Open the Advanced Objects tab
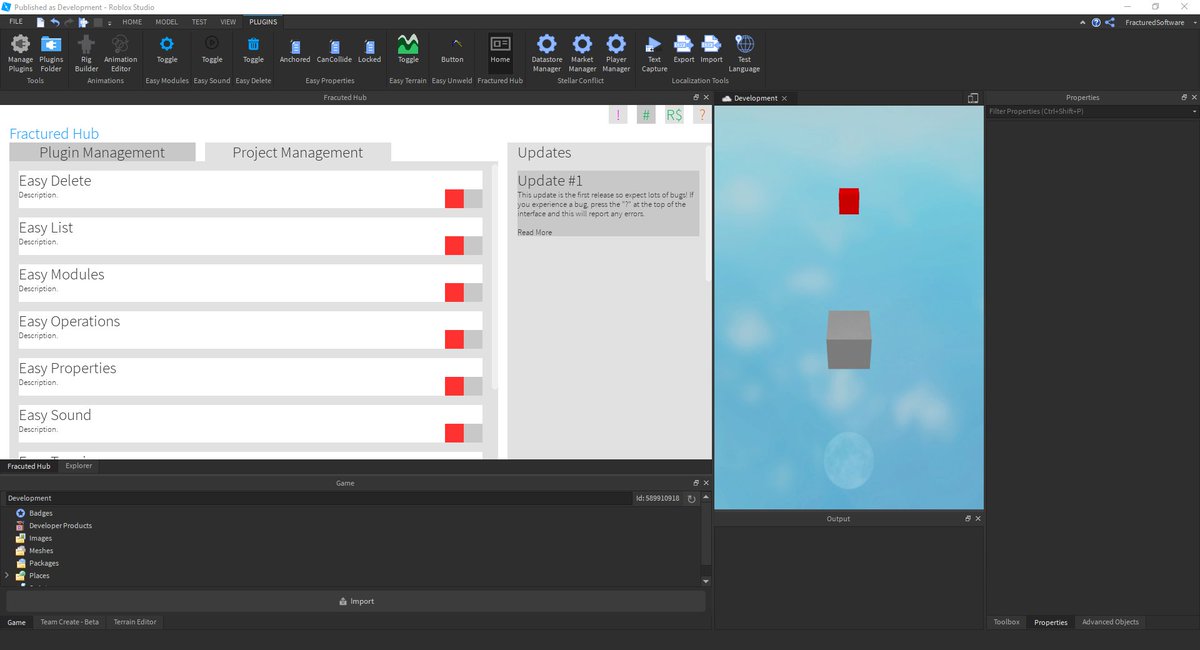 click(x=1110, y=622)
